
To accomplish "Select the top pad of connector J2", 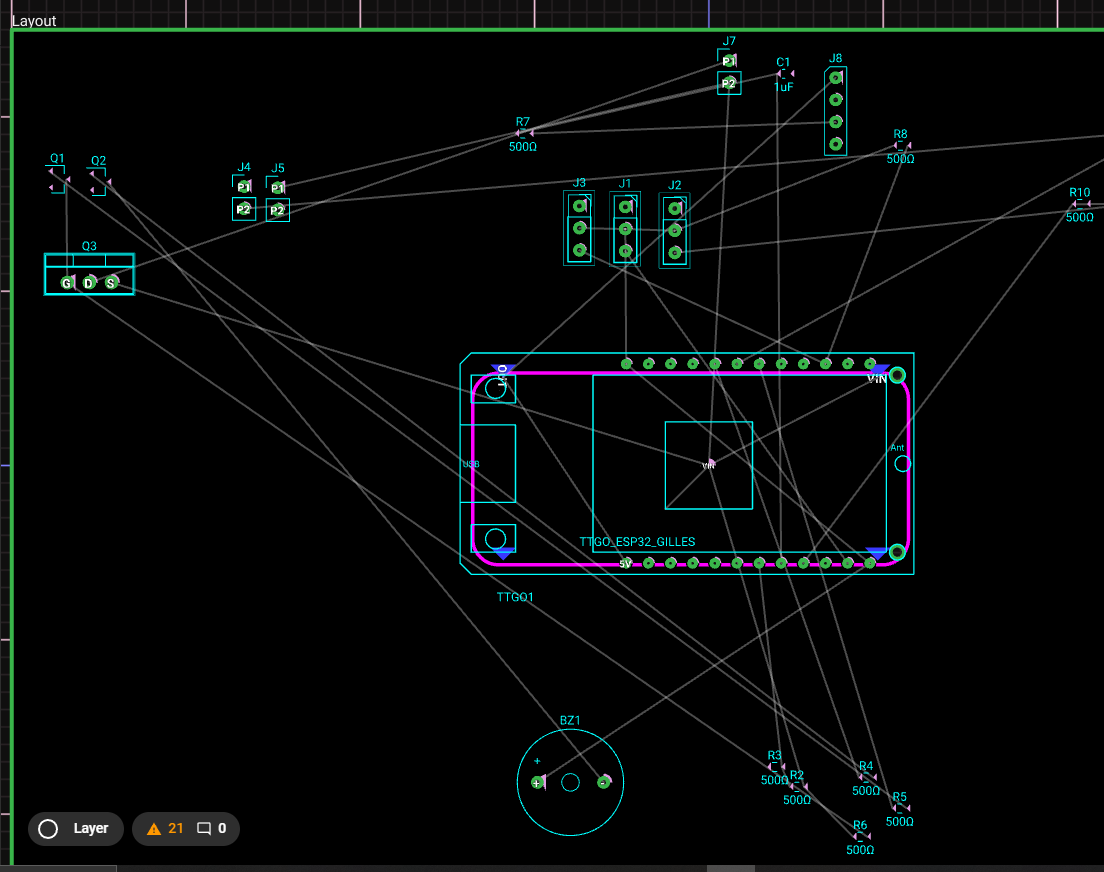I will 675,208.
